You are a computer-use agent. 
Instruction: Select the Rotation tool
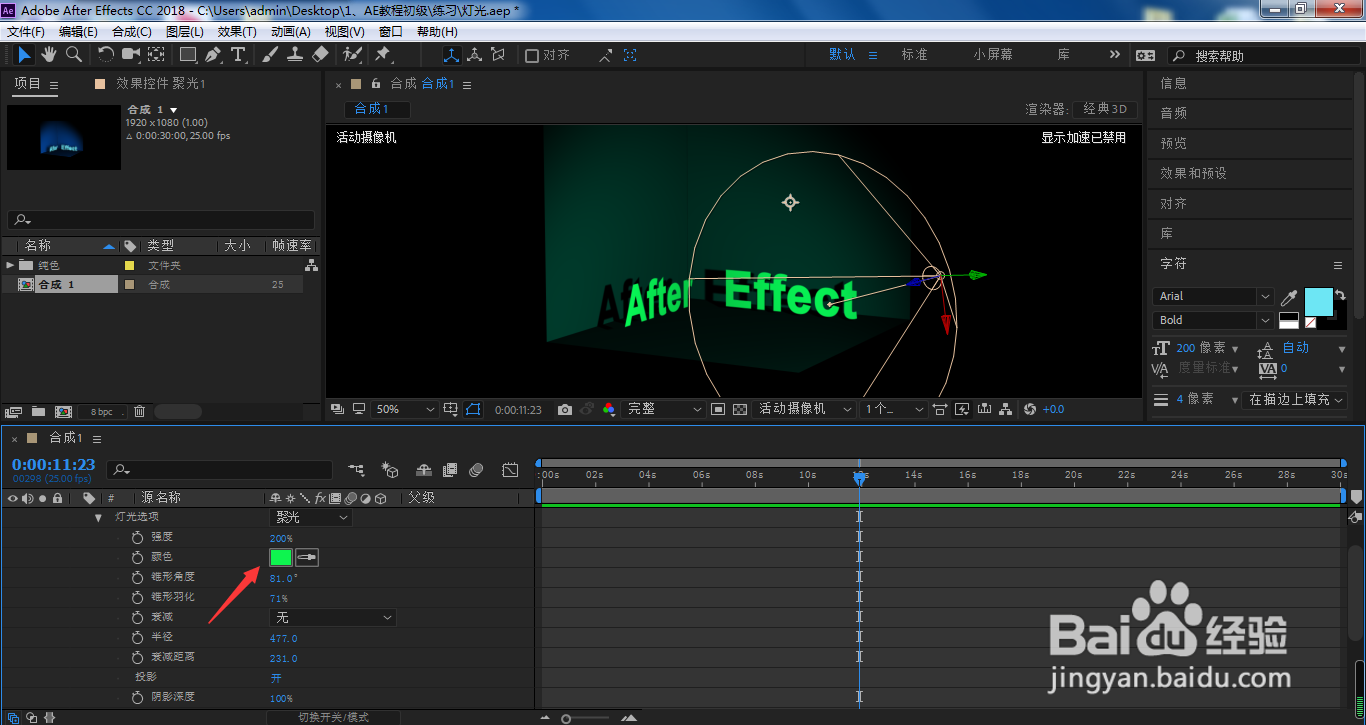(106, 55)
